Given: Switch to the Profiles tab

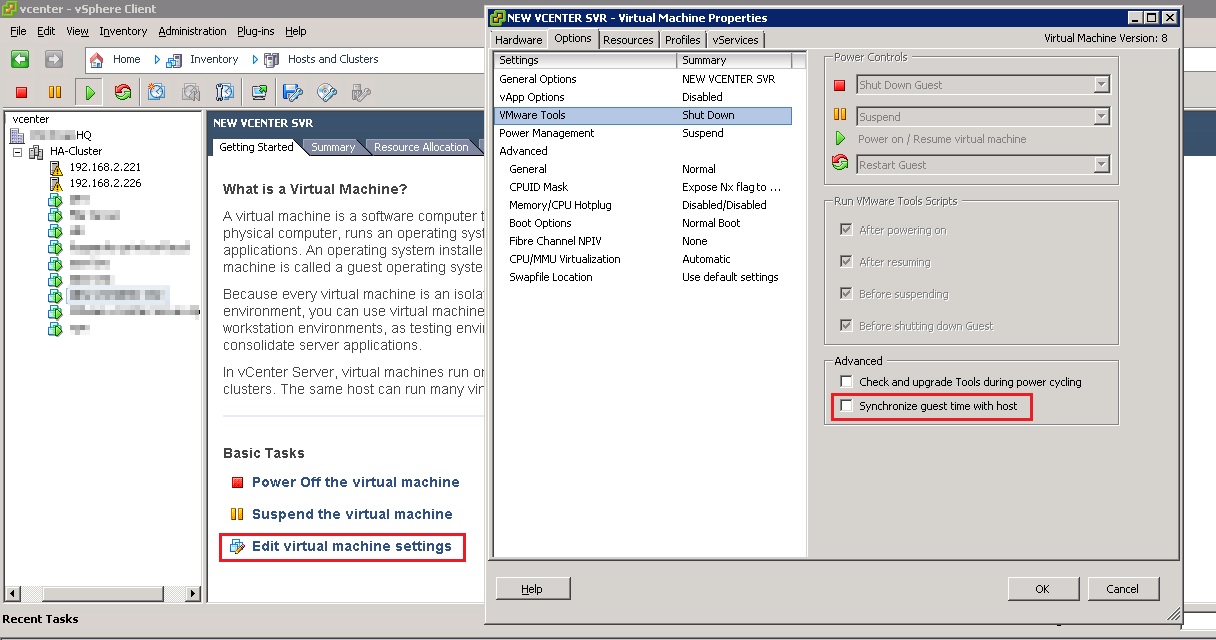Looking at the screenshot, I should tap(683, 40).
